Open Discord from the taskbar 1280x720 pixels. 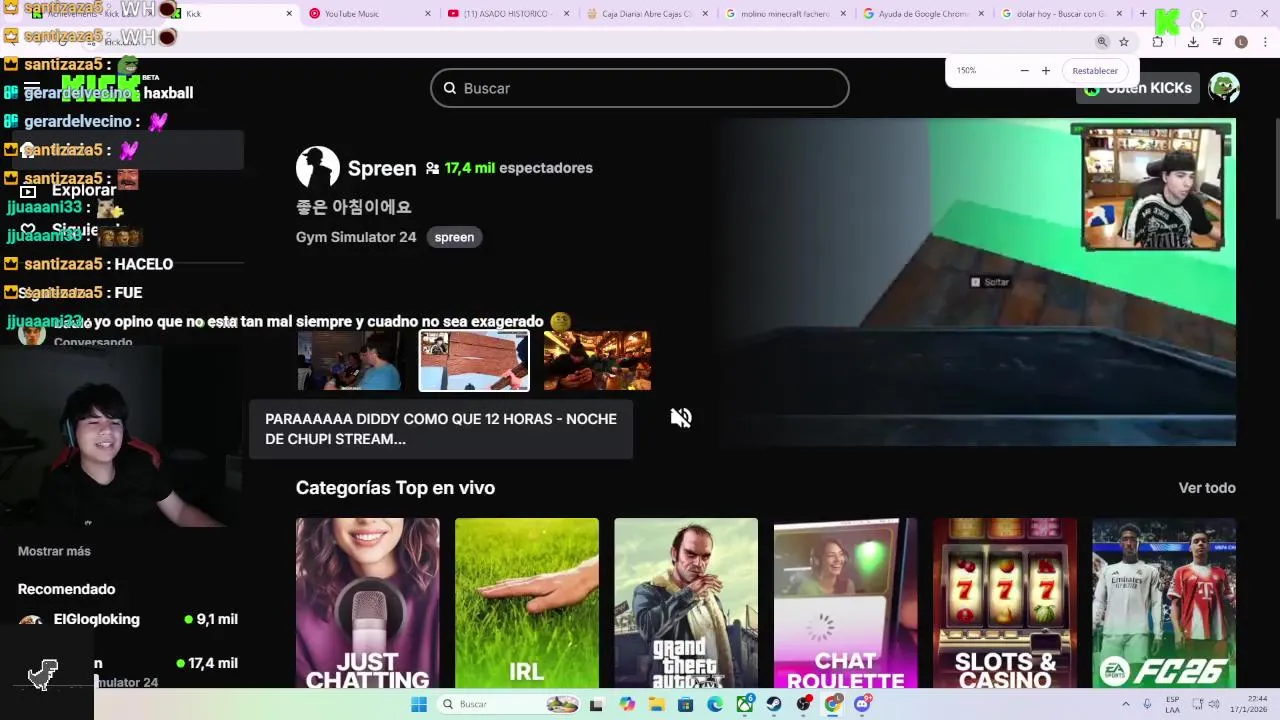(x=862, y=704)
